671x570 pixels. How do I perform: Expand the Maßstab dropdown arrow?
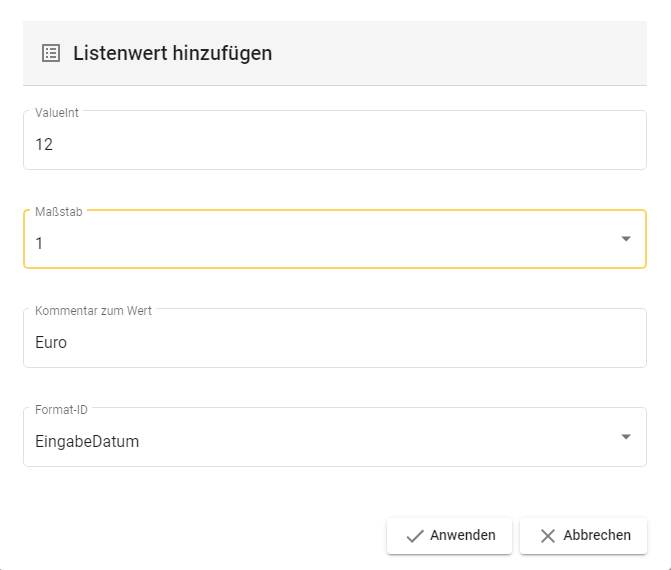[x=626, y=239]
